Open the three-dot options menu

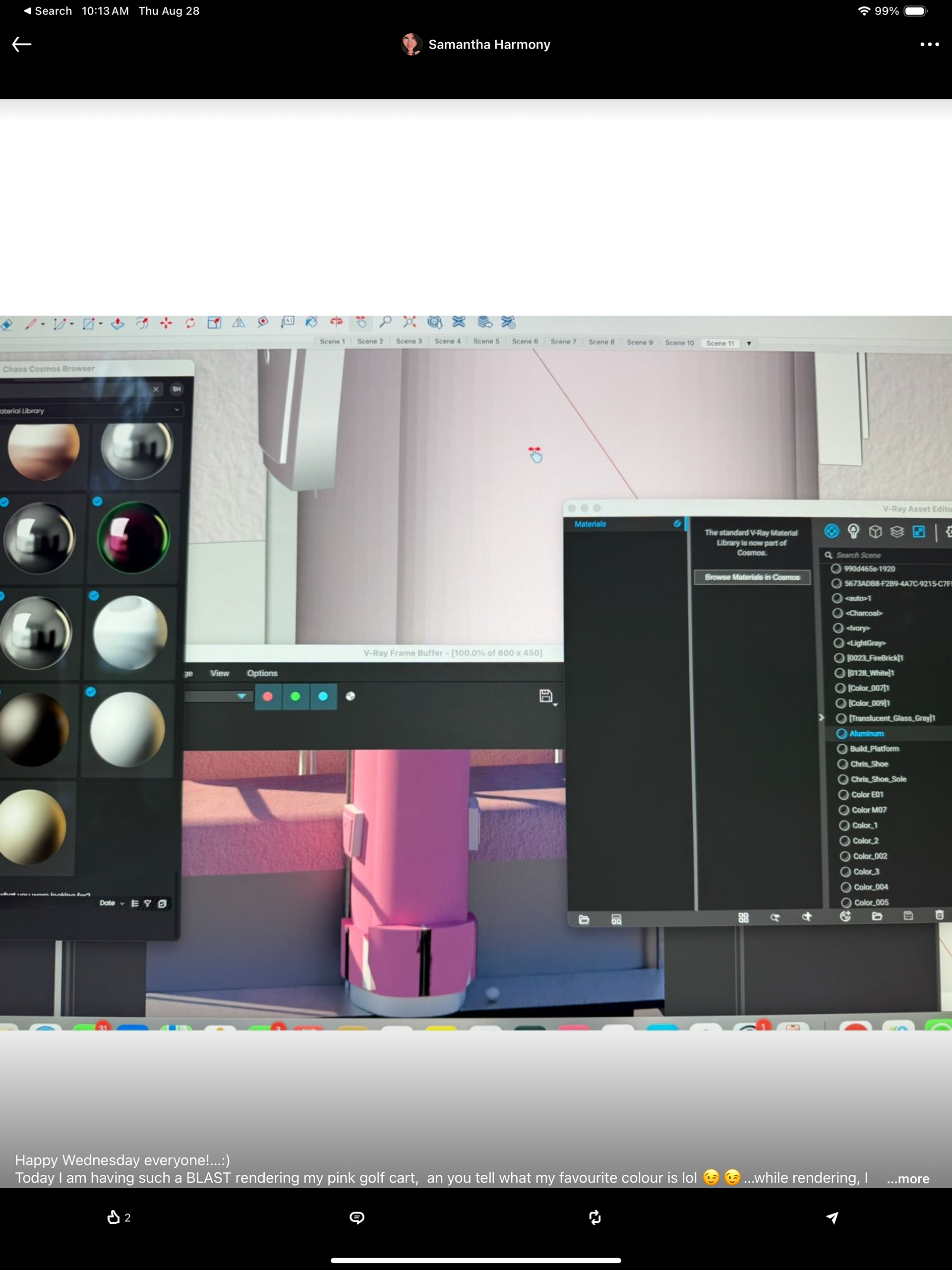pos(929,44)
